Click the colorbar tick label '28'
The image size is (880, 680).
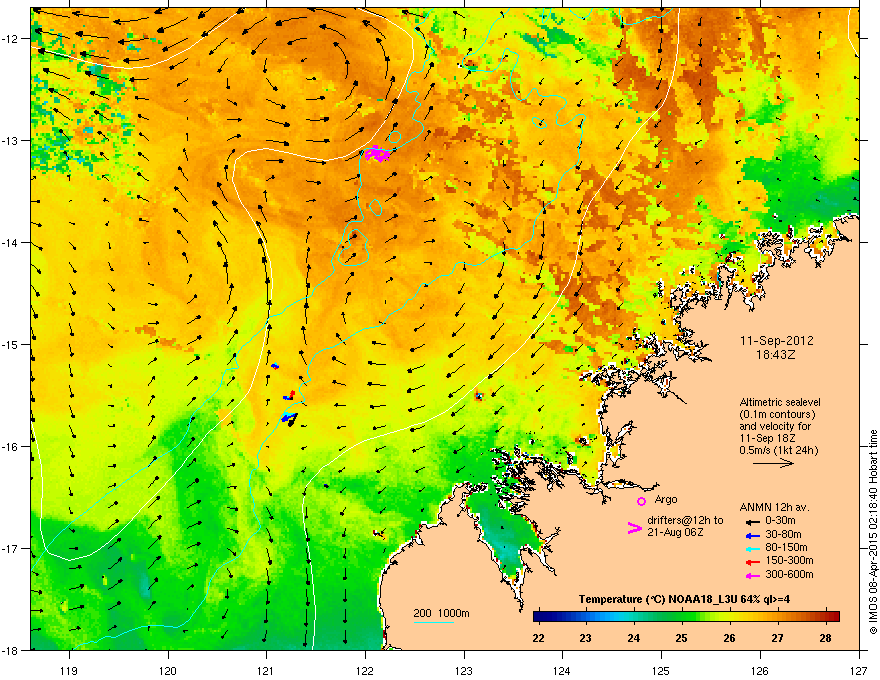tap(826, 638)
